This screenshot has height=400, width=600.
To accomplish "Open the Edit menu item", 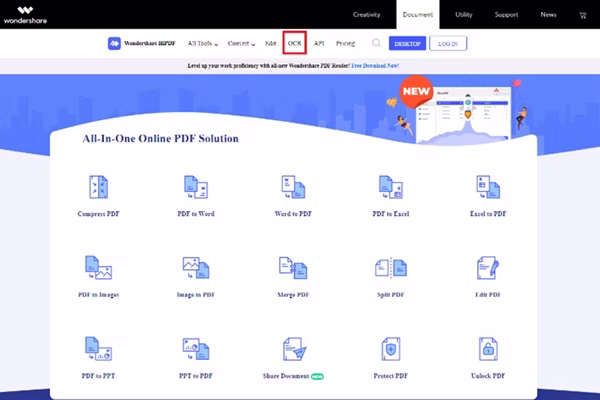I will coord(271,43).
